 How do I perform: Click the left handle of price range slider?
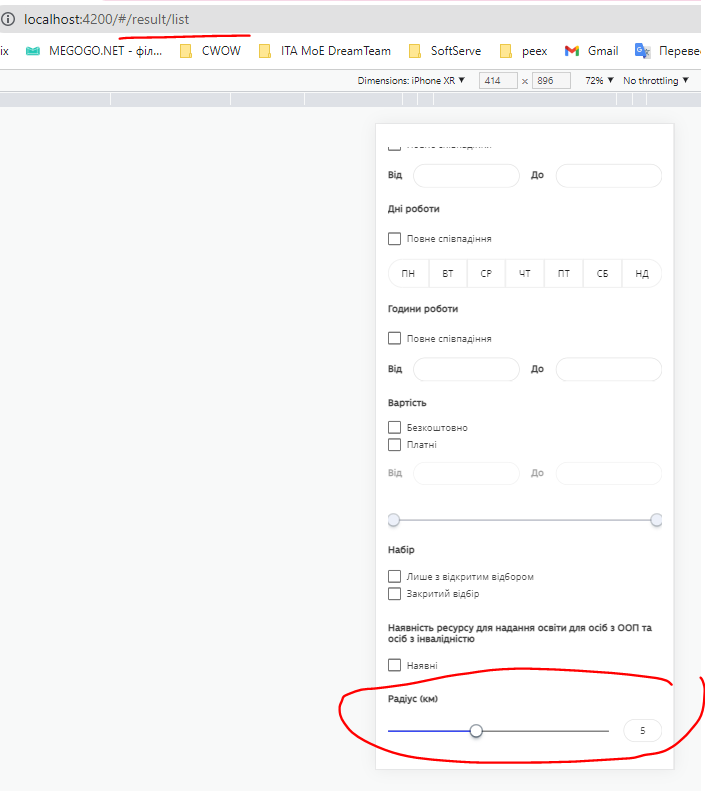click(394, 520)
